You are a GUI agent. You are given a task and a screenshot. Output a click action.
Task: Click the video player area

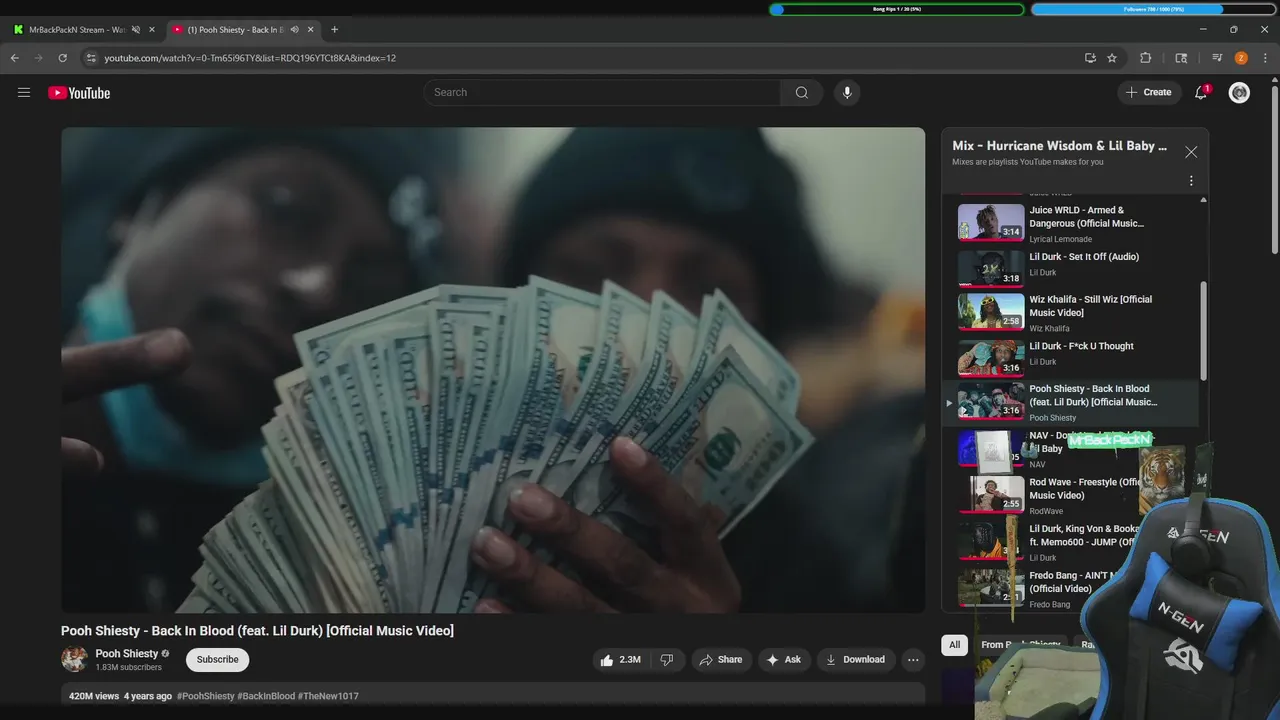[493, 370]
